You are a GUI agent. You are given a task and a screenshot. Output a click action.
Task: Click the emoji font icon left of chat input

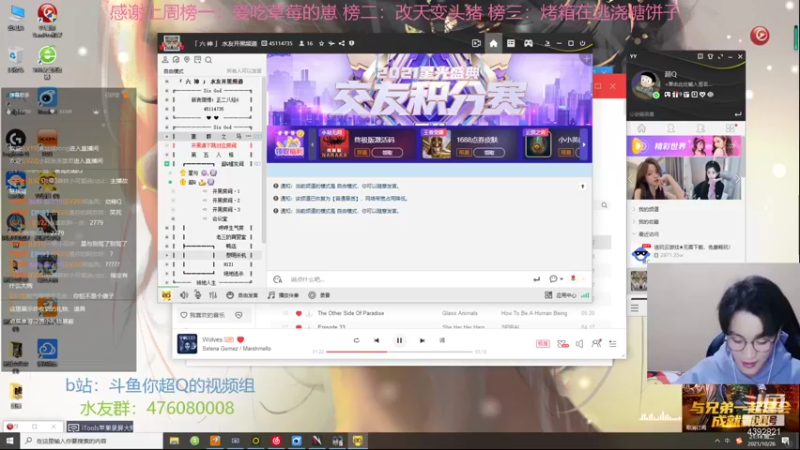[x=278, y=279]
